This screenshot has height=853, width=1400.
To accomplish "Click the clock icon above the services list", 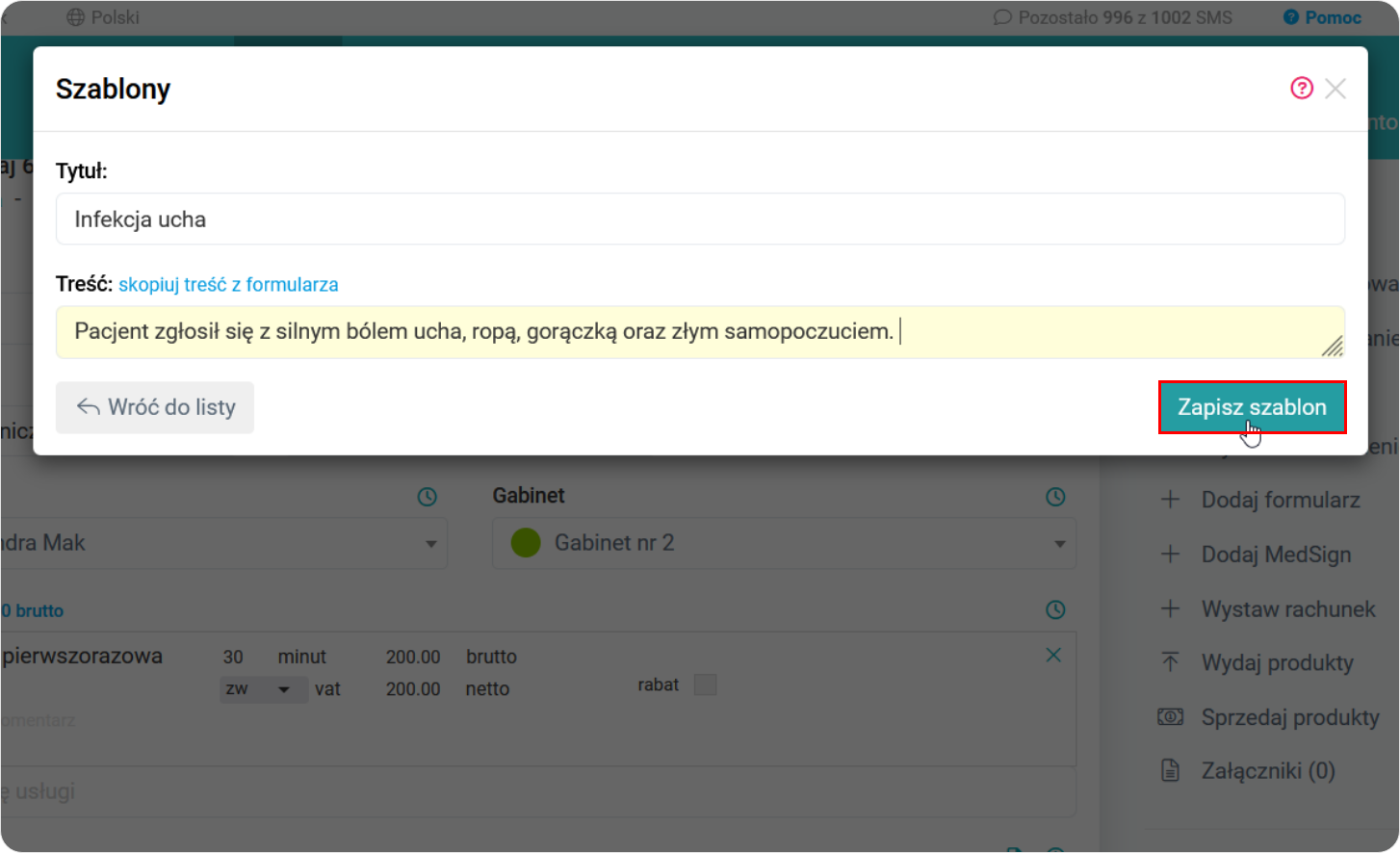I will (1055, 609).
